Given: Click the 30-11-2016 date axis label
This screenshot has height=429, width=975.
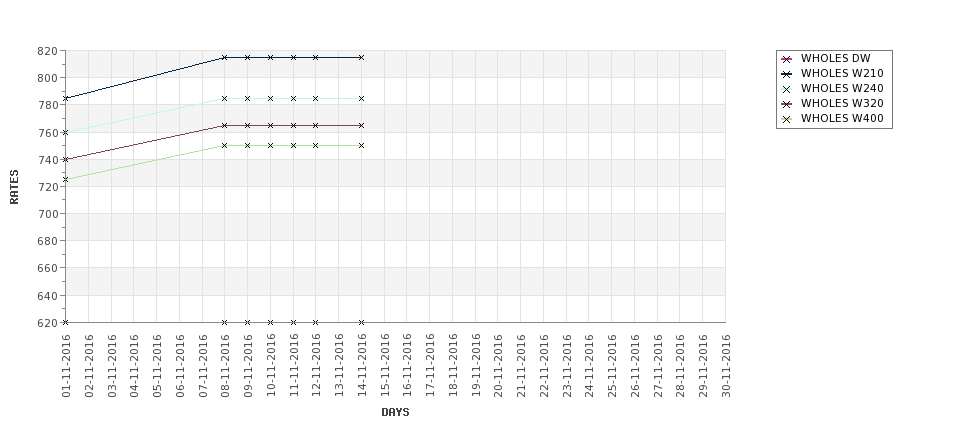Looking at the screenshot, I should [x=726, y=366].
